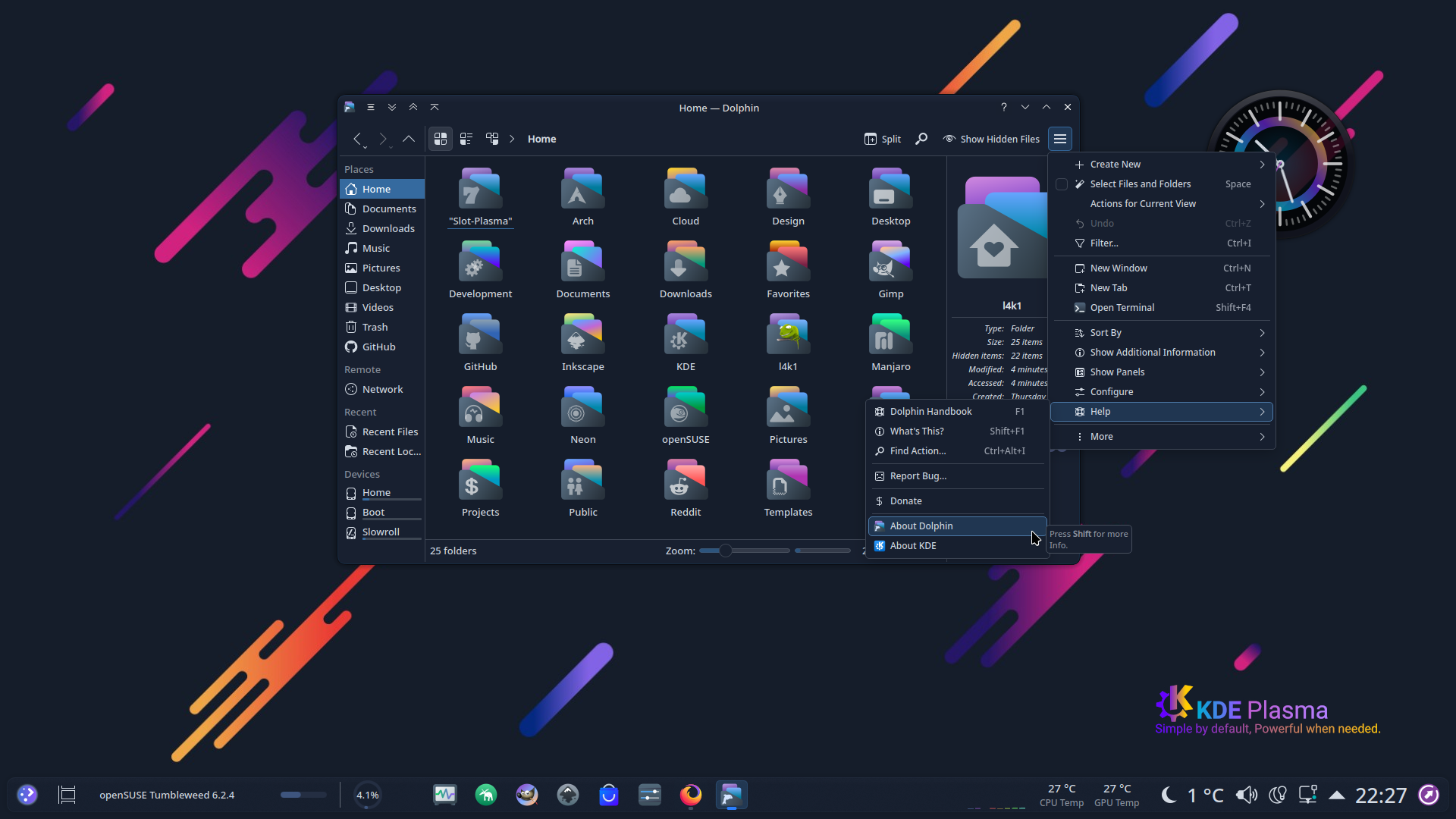Toggle Show Hidden Files
The height and width of the screenshot is (819, 1456).
(x=991, y=139)
